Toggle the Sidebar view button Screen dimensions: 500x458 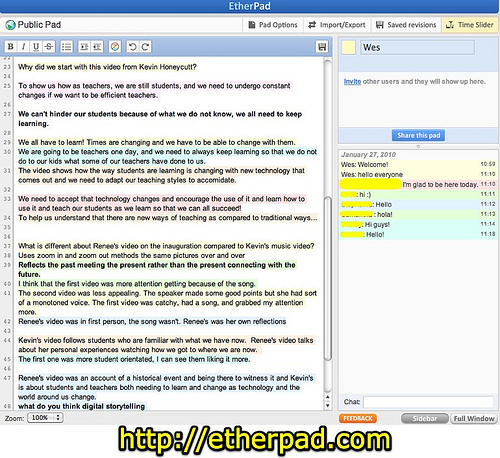pos(425,419)
